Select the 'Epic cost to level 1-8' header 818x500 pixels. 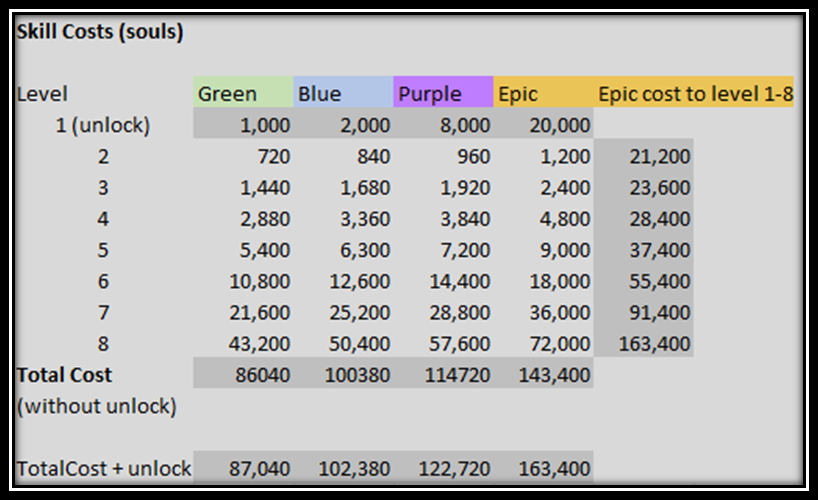tap(695, 94)
